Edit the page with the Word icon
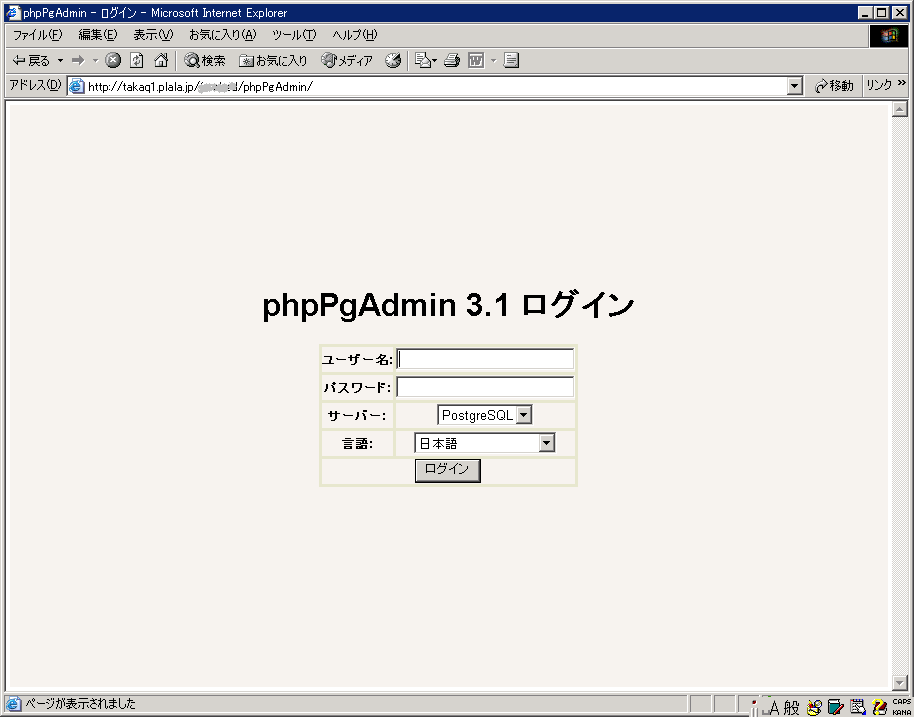 click(476, 60)
